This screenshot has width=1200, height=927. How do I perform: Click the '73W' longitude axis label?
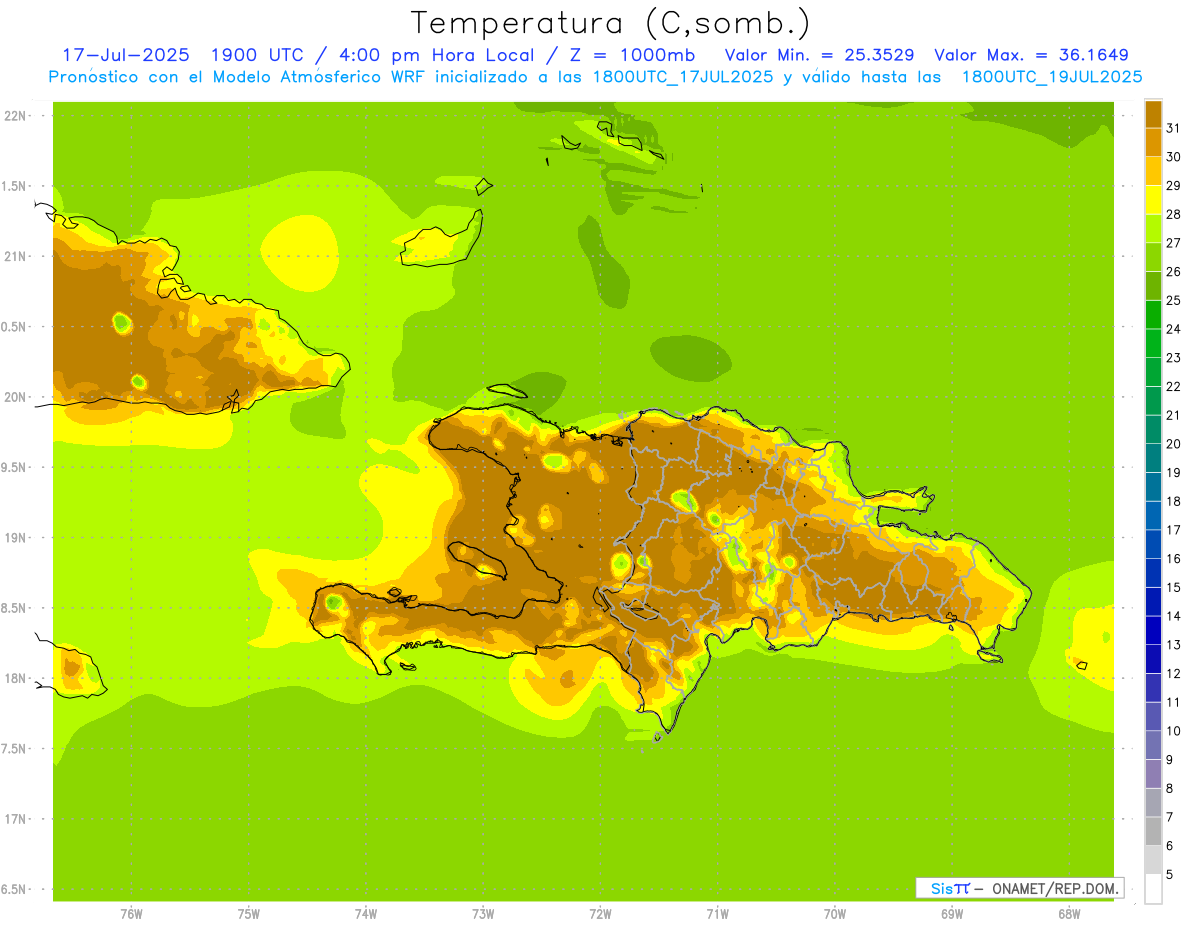(x=483, y=914)
